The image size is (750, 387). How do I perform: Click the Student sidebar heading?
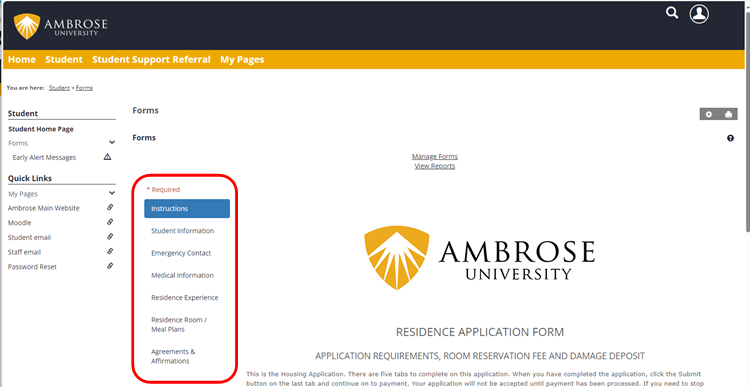(x=23, y=113)
